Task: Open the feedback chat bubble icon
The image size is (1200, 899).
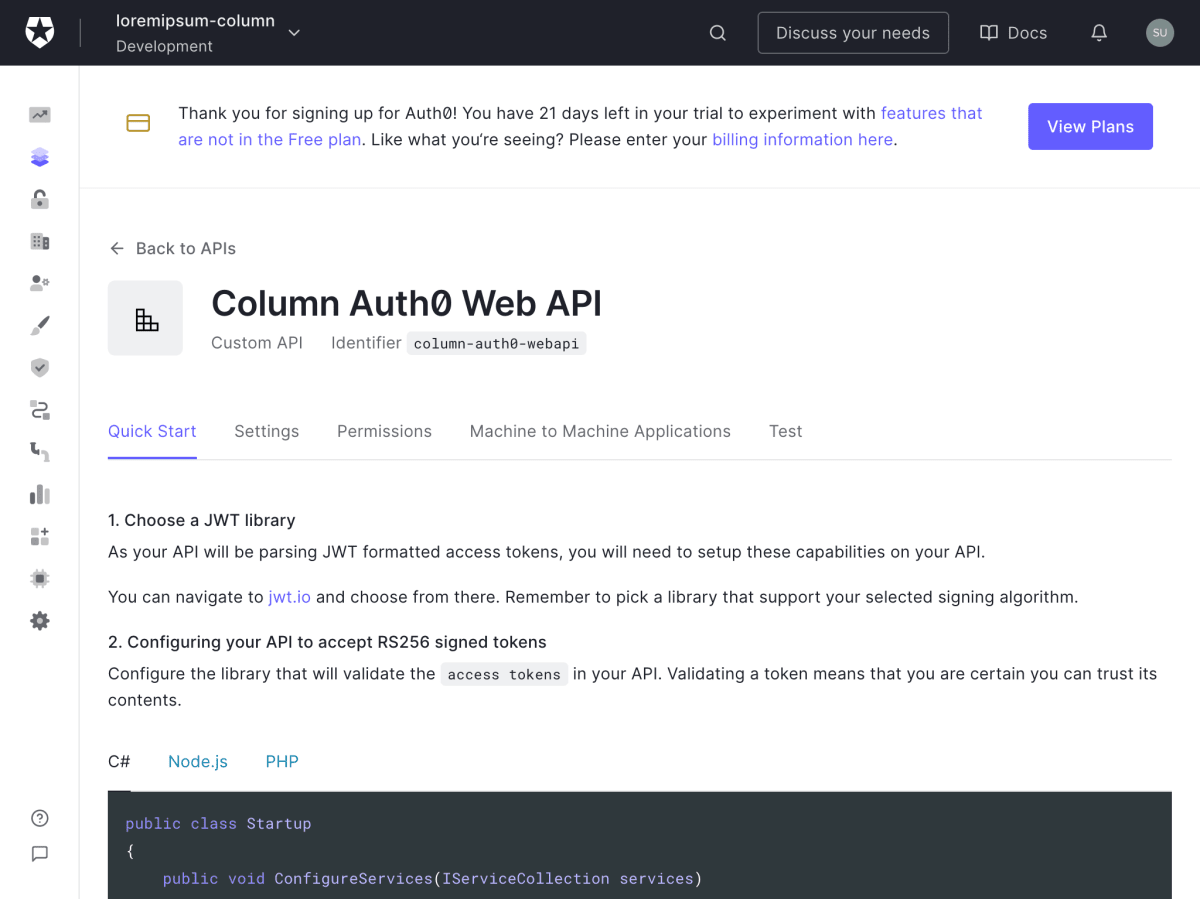Action: [40, 854]
